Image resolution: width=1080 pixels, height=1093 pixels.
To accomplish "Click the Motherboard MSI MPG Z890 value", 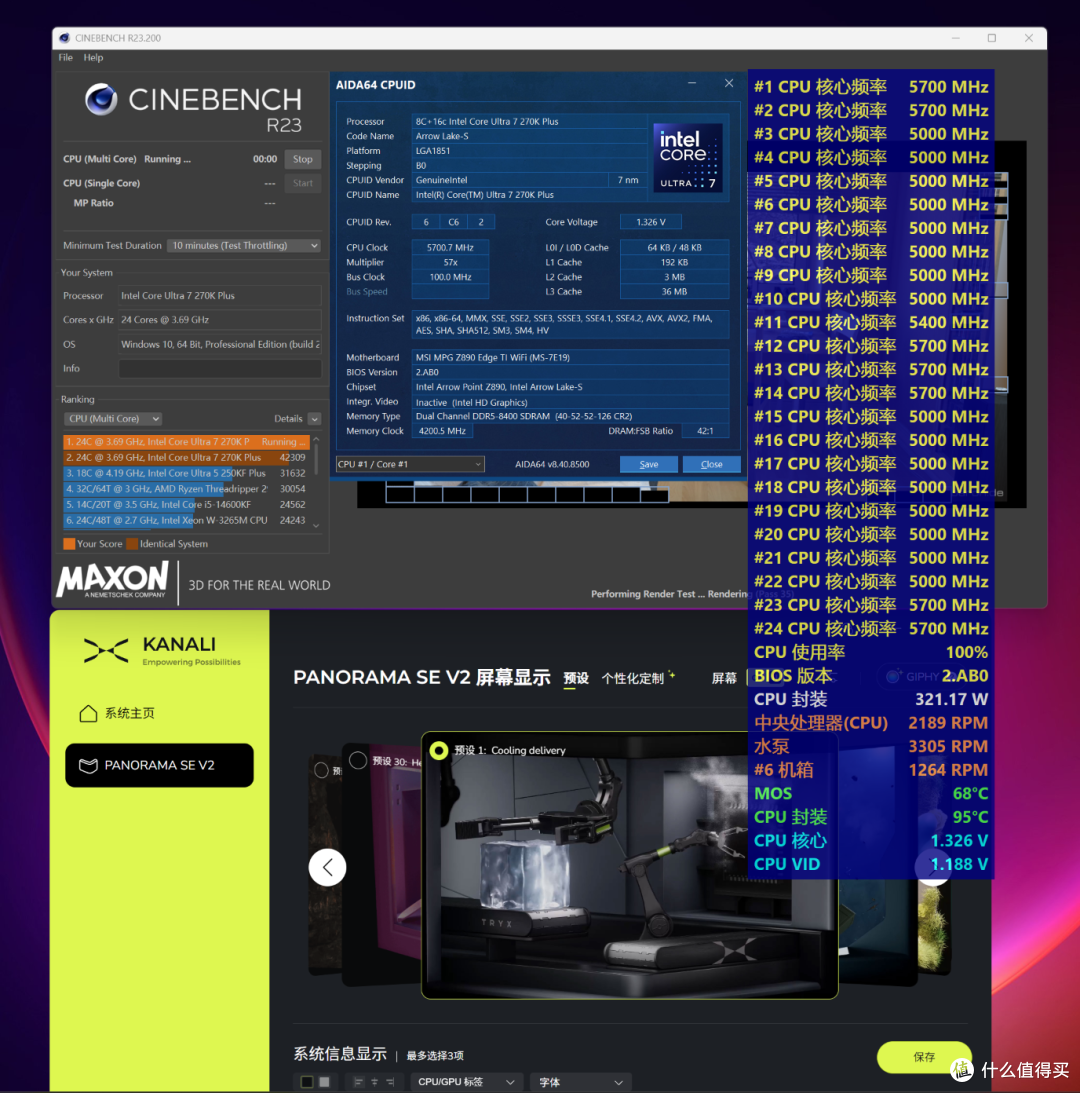I will pyautogui.click(x=570, y=357).
